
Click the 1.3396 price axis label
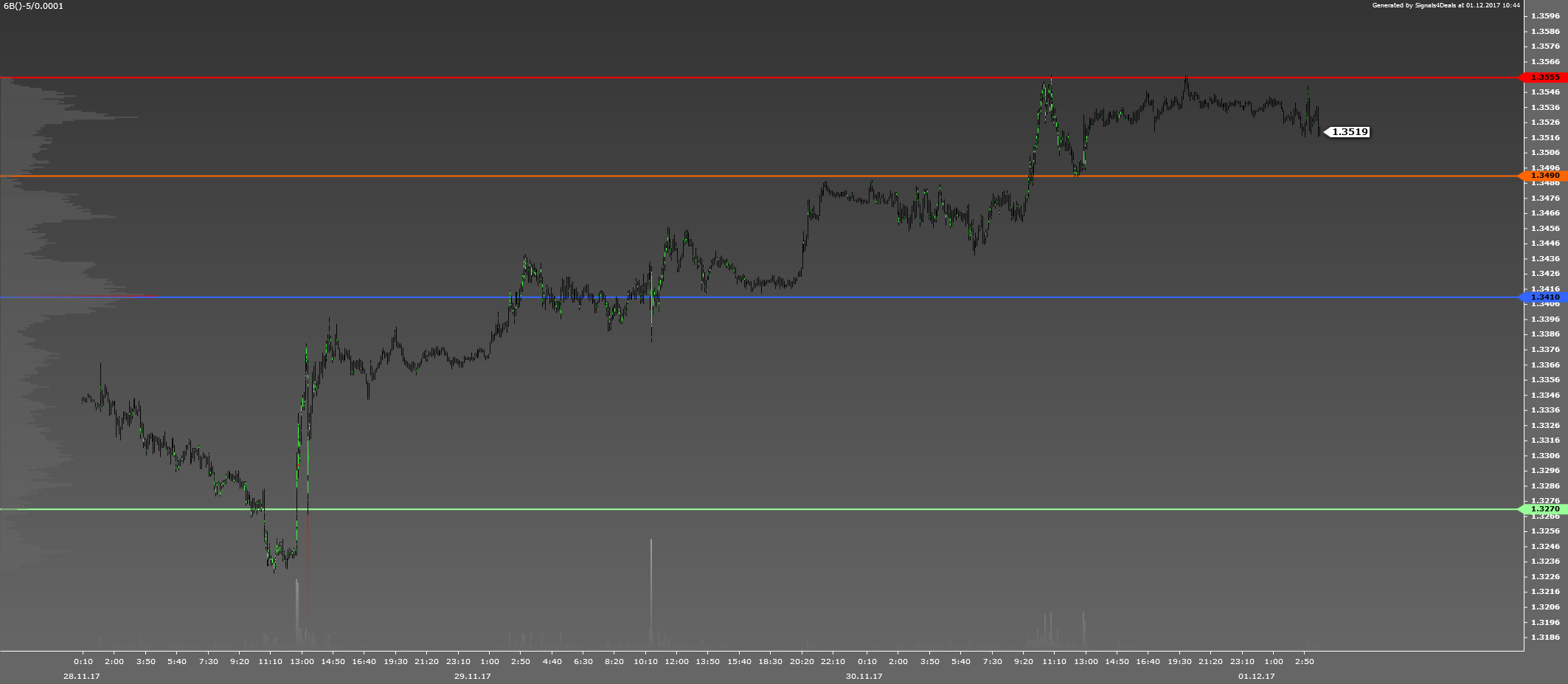click(x=1545, y=319)
